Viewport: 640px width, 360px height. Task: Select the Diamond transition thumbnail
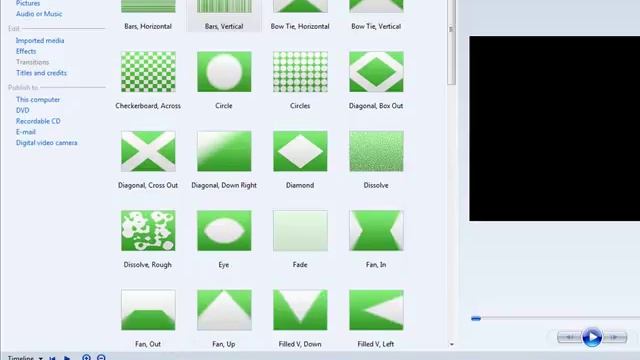click(300, 151)
